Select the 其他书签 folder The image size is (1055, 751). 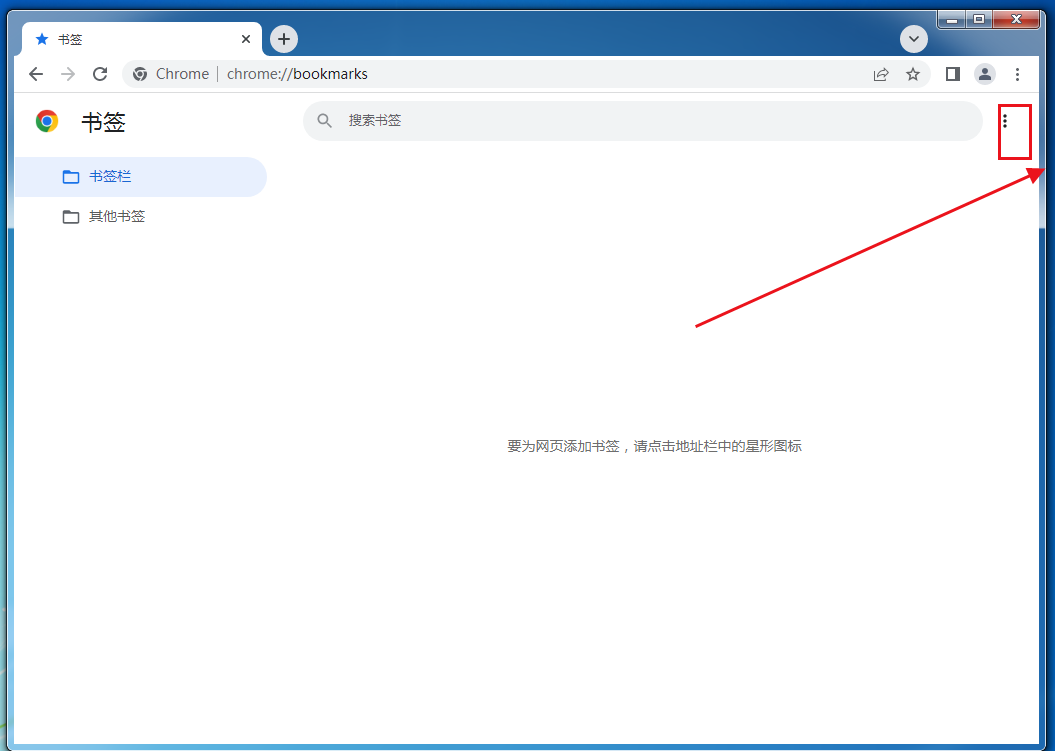point(141,217)
